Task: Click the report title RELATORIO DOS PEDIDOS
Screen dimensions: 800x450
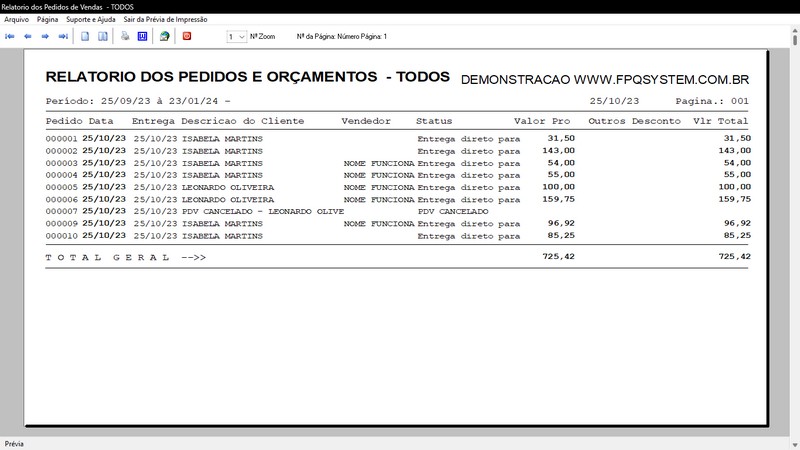Action: 247,77
